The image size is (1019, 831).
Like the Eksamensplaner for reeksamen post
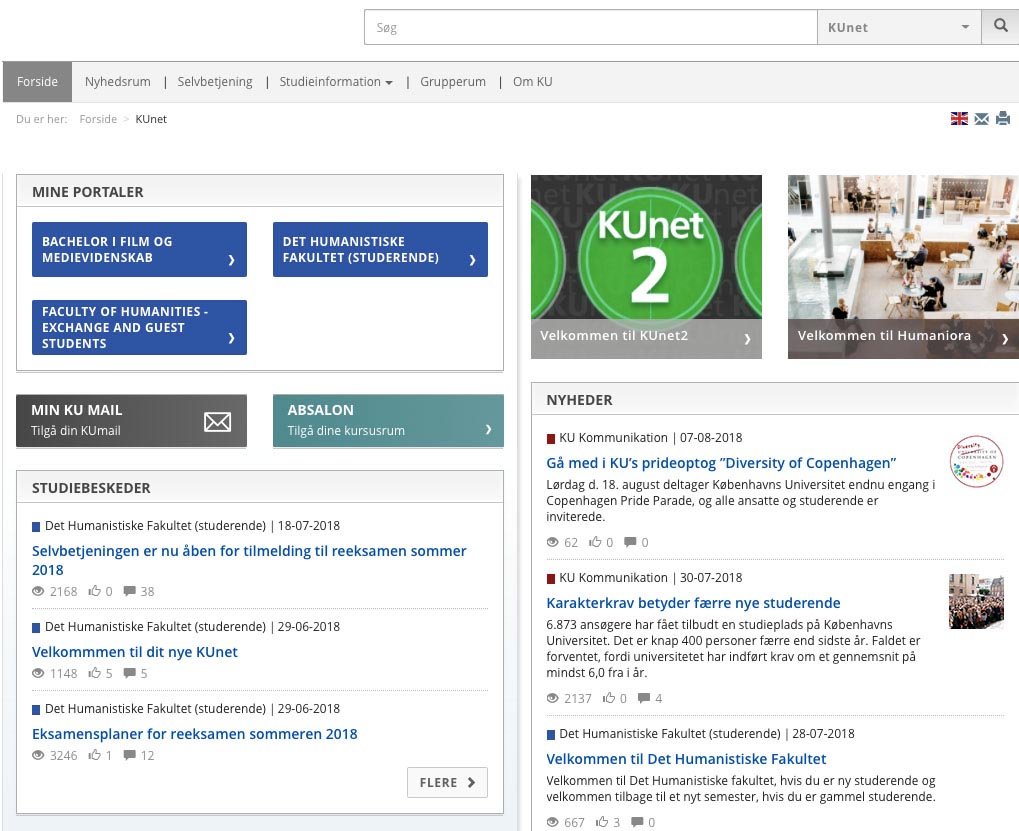(95, 754)
